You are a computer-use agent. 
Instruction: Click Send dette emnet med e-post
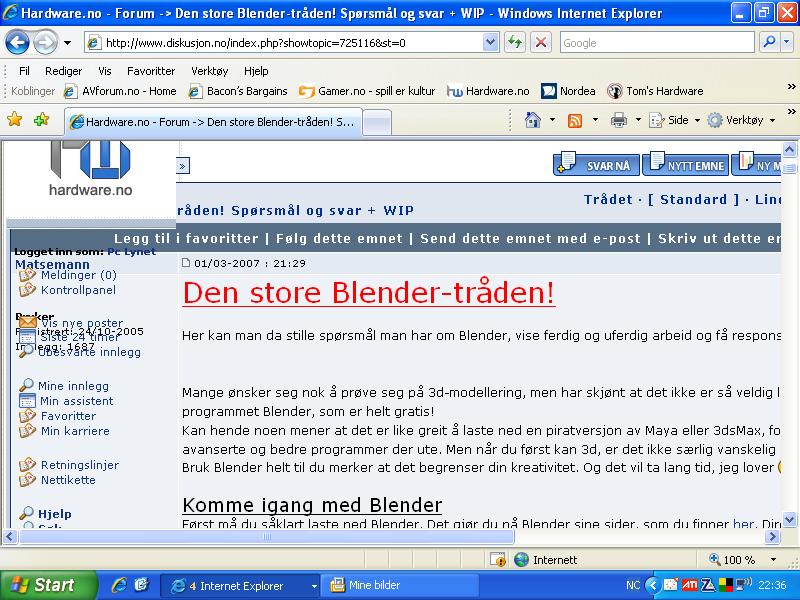click(x=530, y=238)
